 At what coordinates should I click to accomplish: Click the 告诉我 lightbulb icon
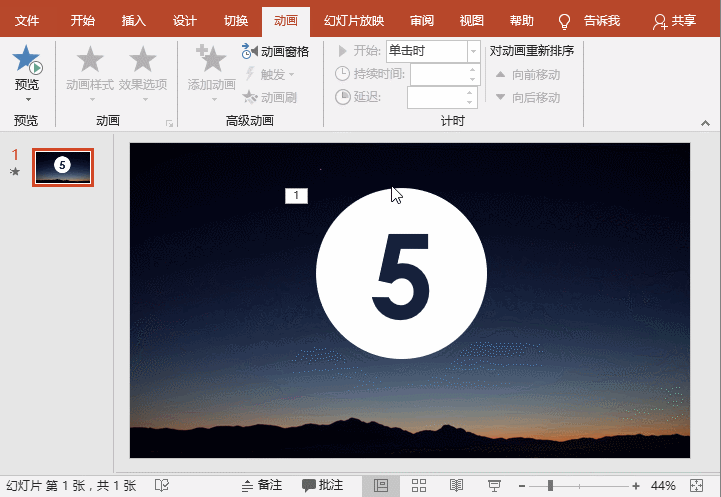[564, 21]
